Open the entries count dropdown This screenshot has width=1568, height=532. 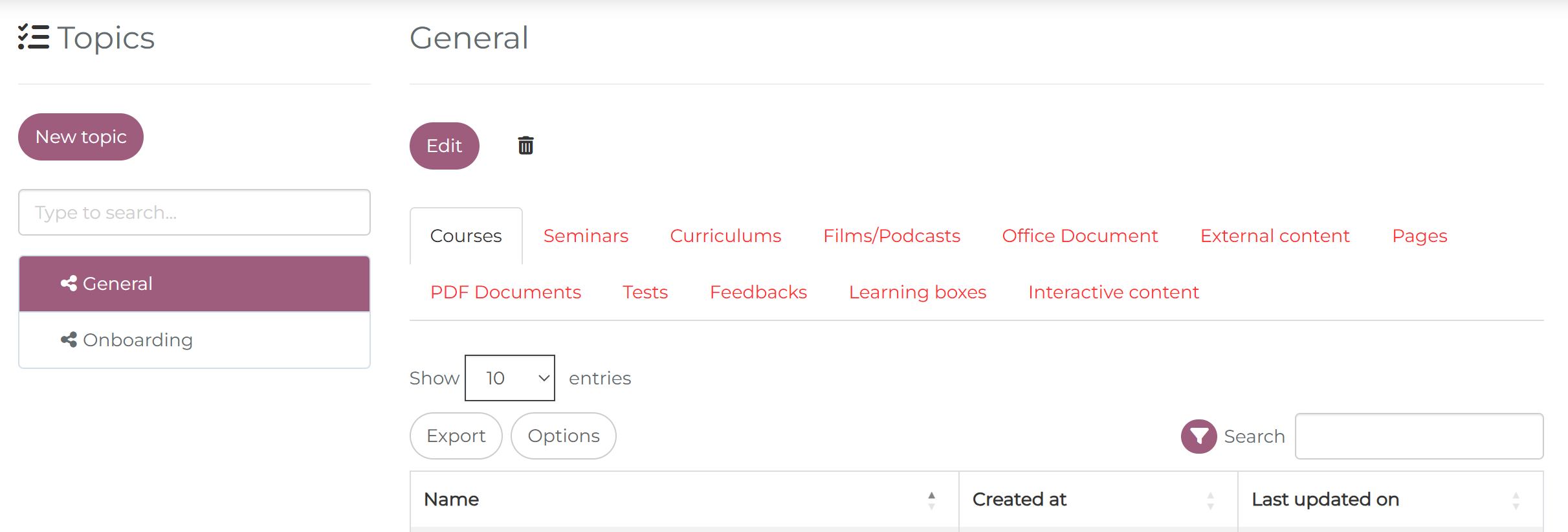pos(509,378)
